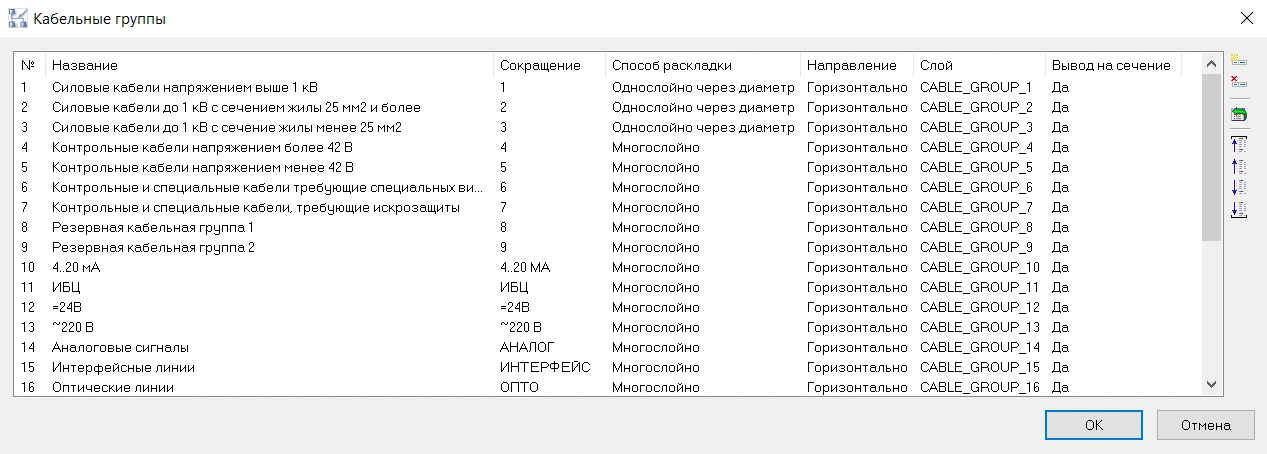Close the Кабельные группы dialog
The width and height of the screenshot is (1267, 454).
tap(1245, 18)
